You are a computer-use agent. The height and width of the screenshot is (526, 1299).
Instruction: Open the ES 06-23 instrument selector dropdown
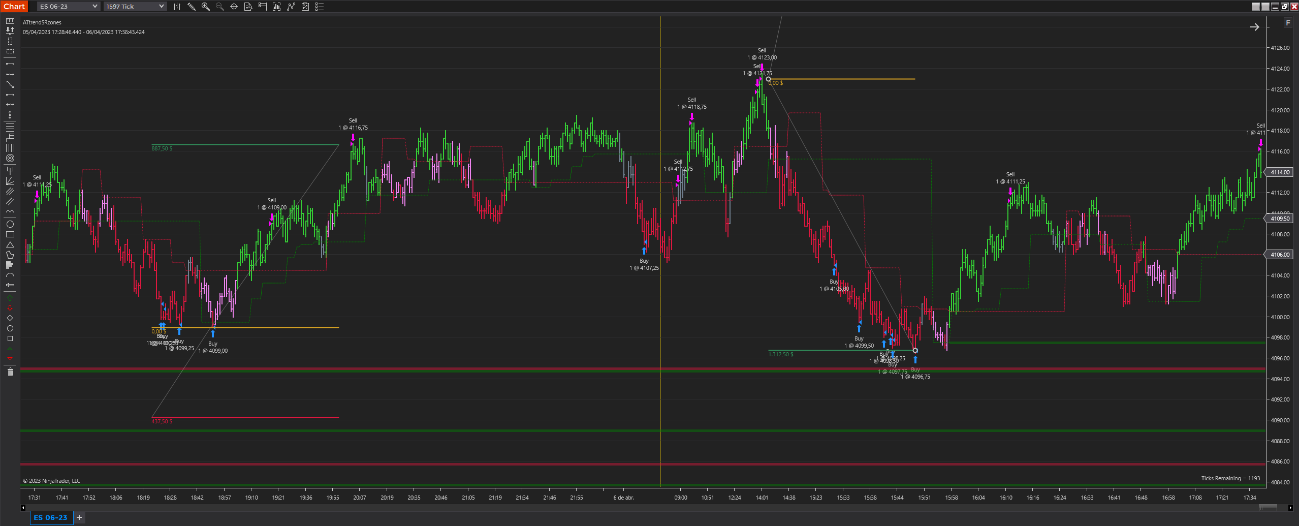68,6
